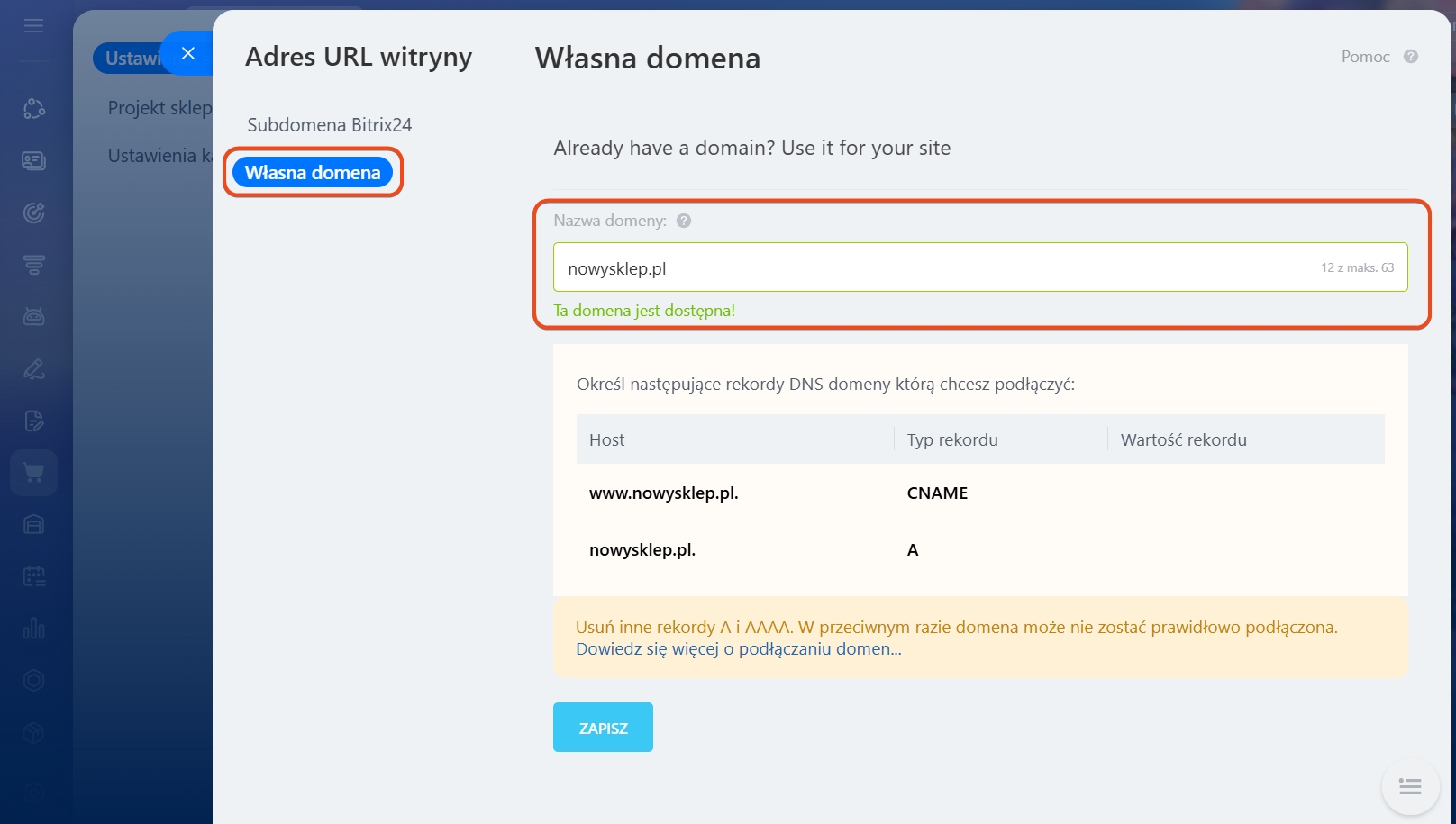Click the ZAPISZ save button
This screenshot has width=1456, height=824.
pyautogui.click(x=603, y=728)
